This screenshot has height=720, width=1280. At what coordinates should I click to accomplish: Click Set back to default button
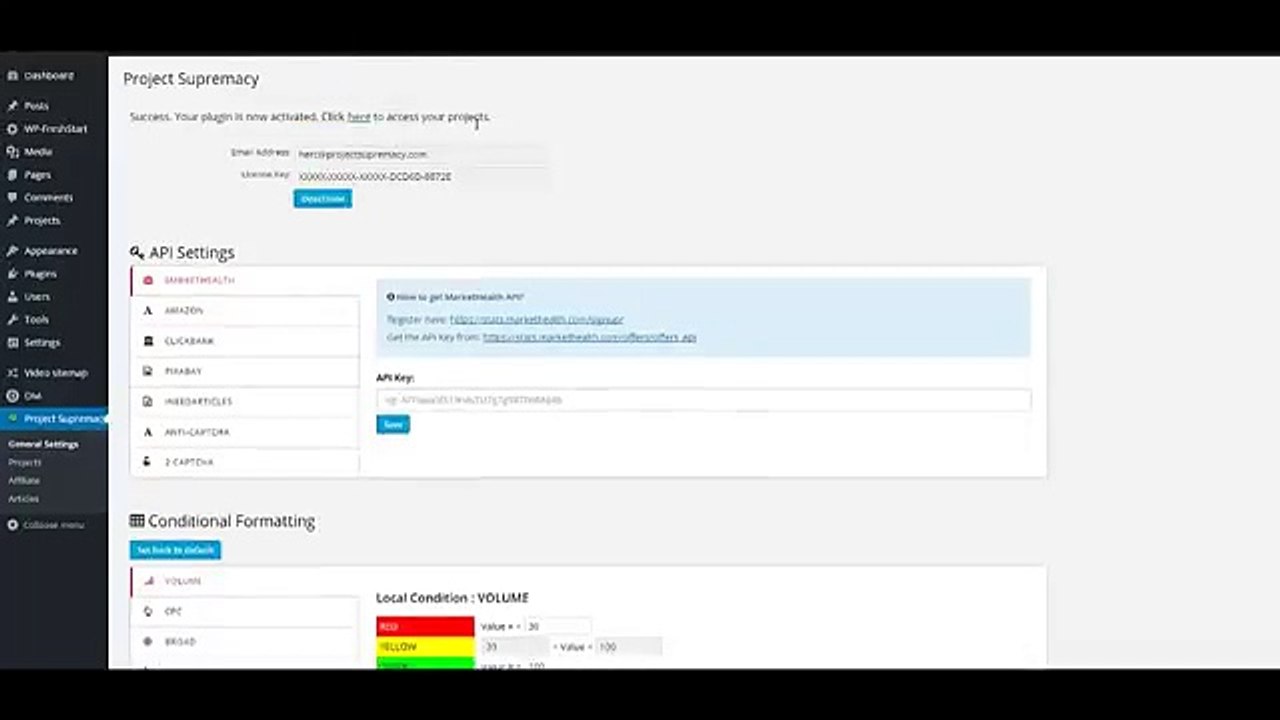point(175,550)
